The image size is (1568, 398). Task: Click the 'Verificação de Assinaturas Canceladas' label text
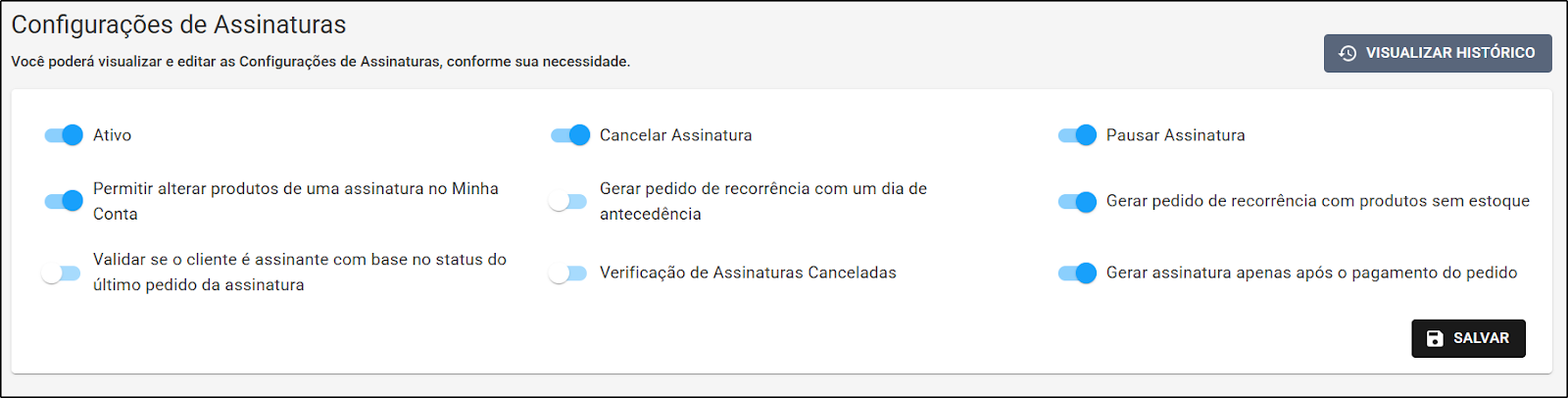748,273
